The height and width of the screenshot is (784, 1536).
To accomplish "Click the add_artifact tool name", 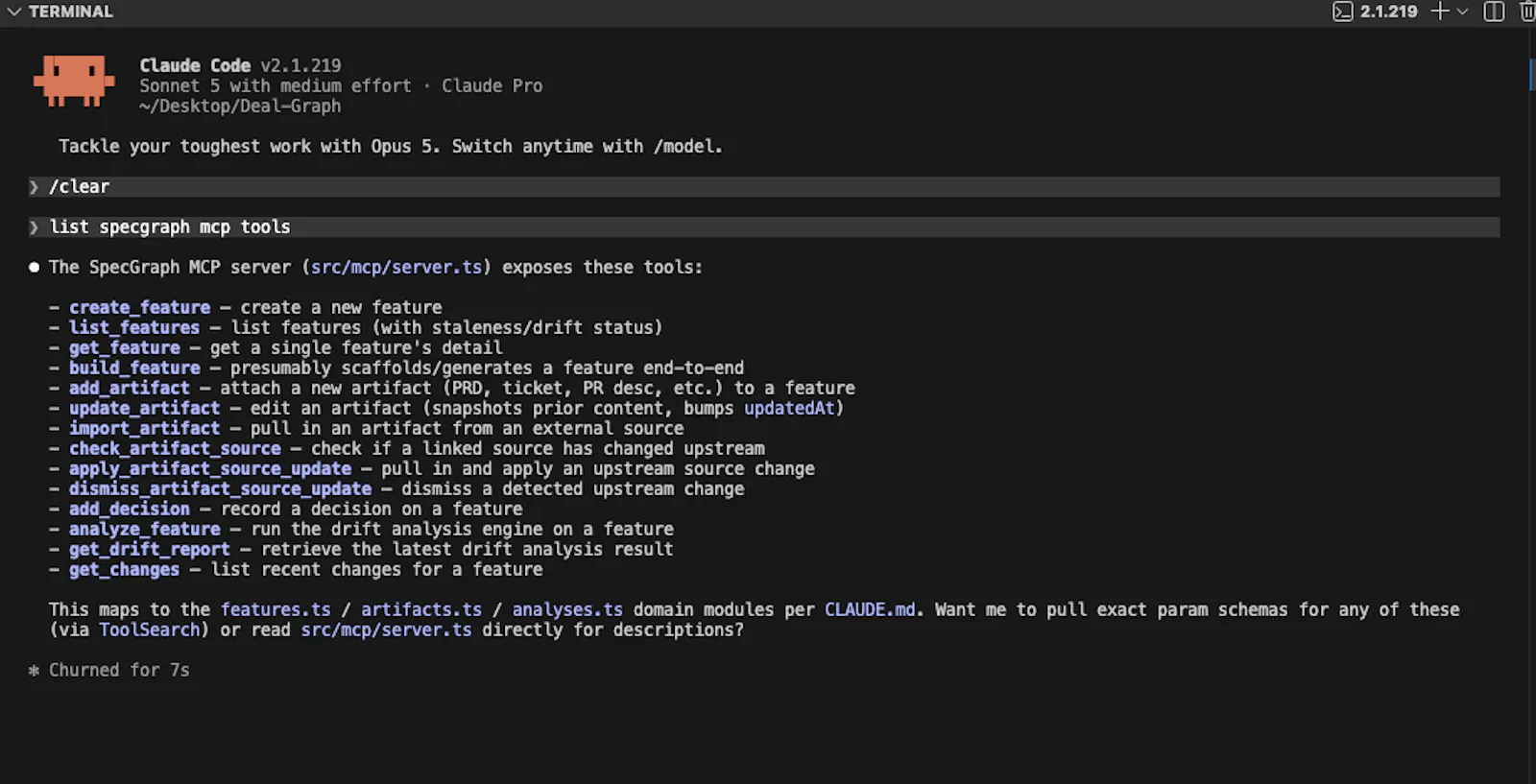I will tap(130, 388).
